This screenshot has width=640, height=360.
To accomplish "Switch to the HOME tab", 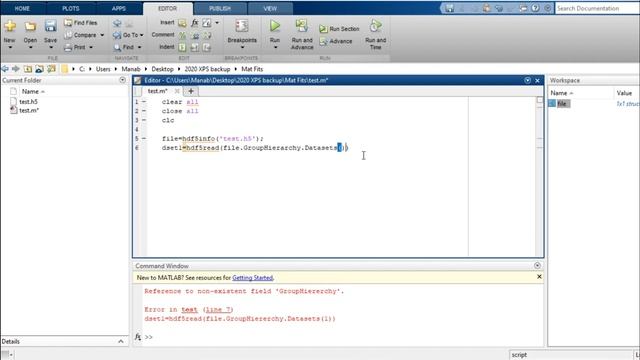I will (22, 8).
